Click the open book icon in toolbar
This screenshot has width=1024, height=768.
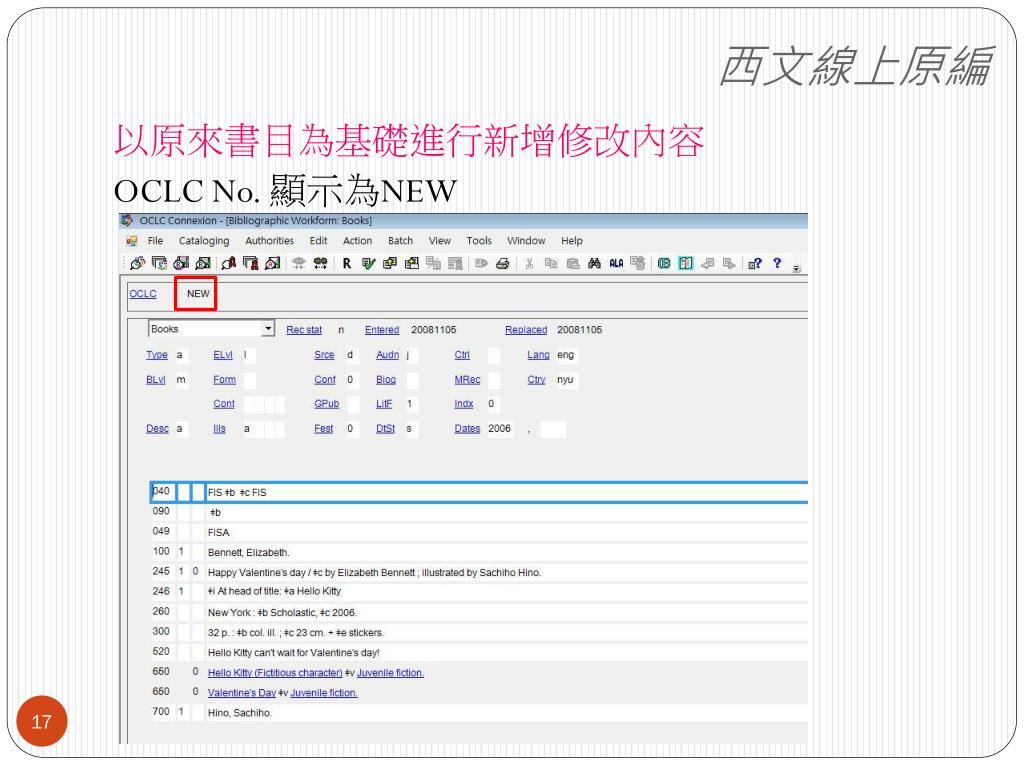pyautogui.click(x=686, y=263)
